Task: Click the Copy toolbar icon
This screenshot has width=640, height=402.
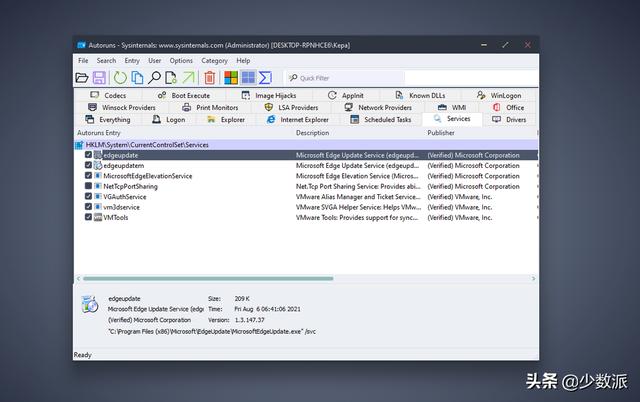Action: coord(138,78)
